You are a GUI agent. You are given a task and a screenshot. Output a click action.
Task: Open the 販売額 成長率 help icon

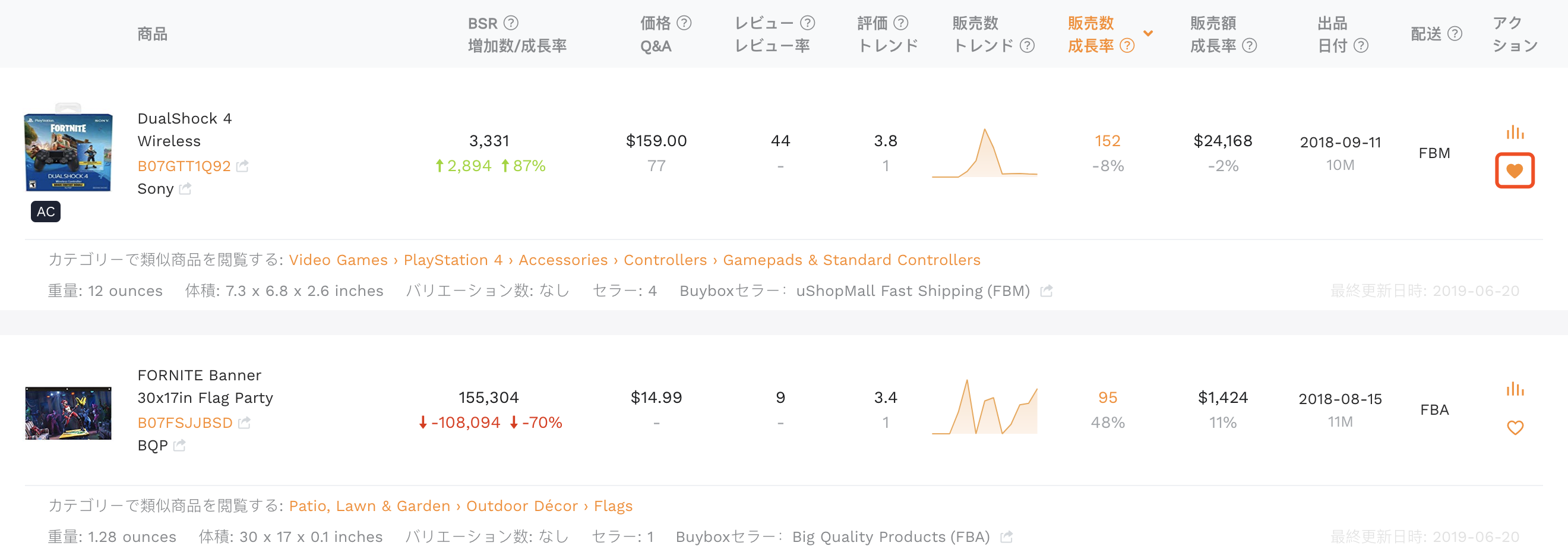[x=1250, y=46]
